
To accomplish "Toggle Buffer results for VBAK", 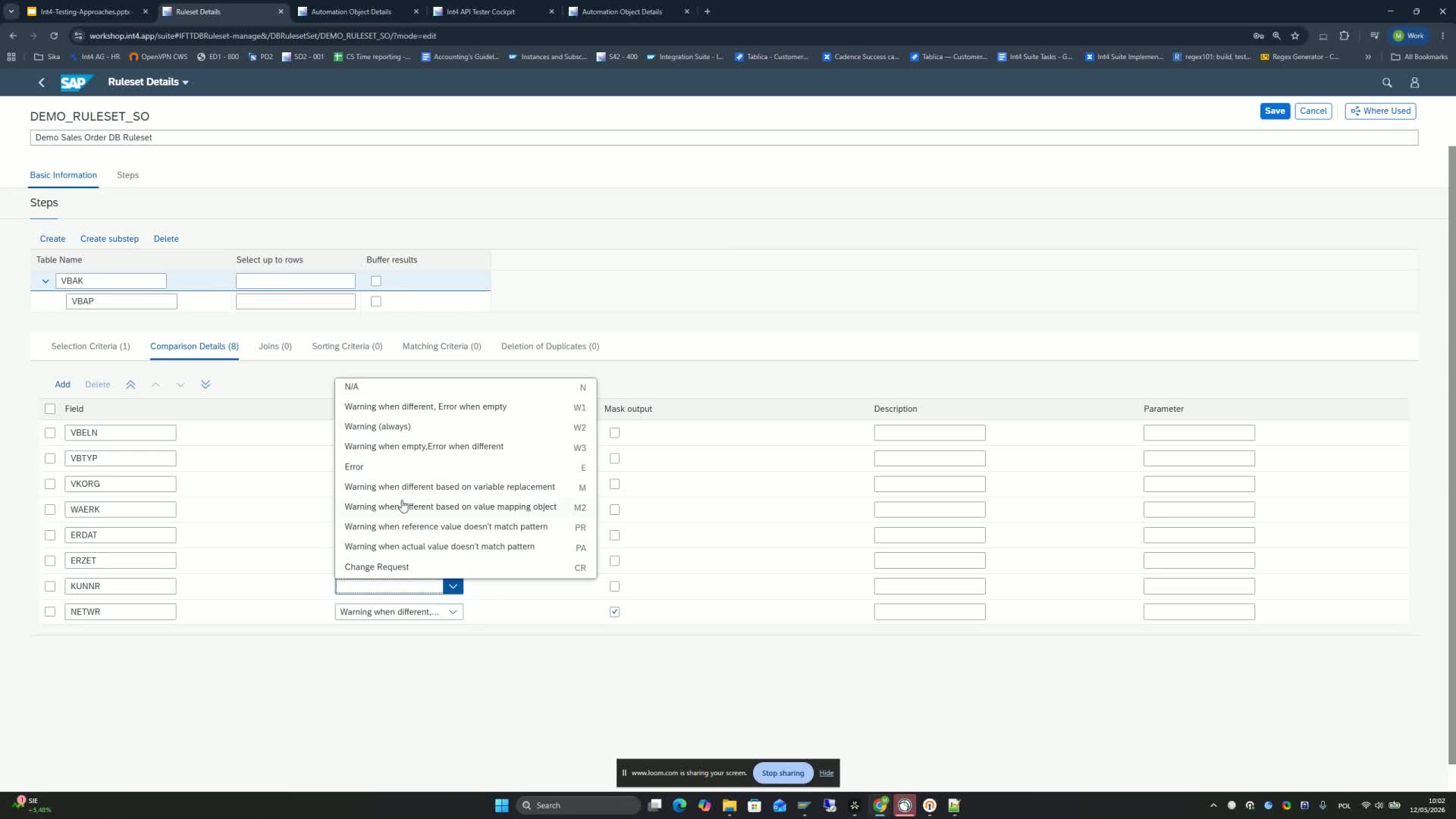I will [x=376, y=281].
